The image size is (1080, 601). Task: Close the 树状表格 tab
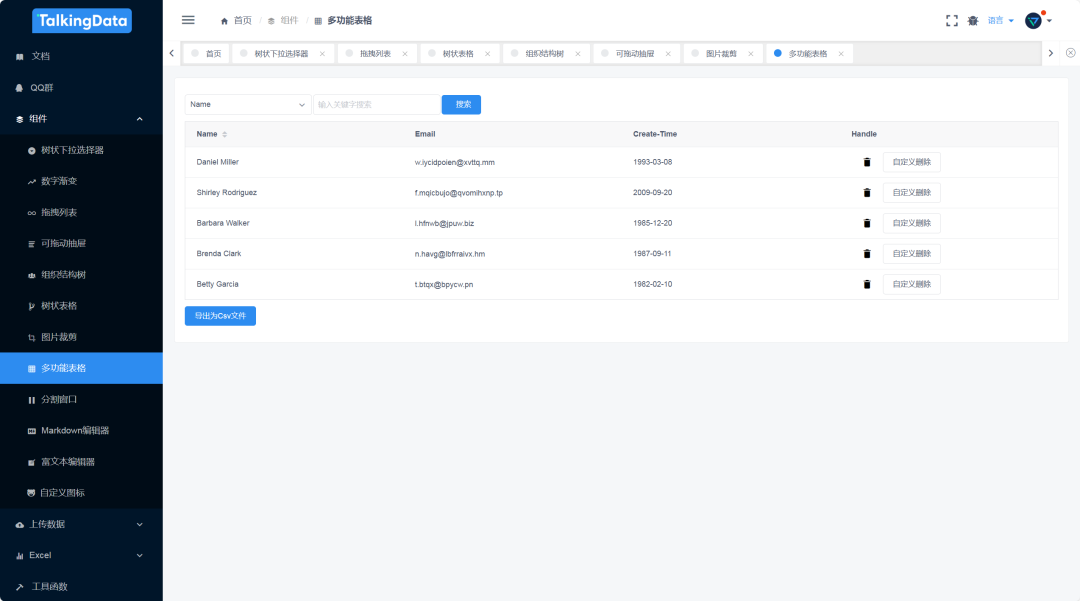(x=488, y=54)
